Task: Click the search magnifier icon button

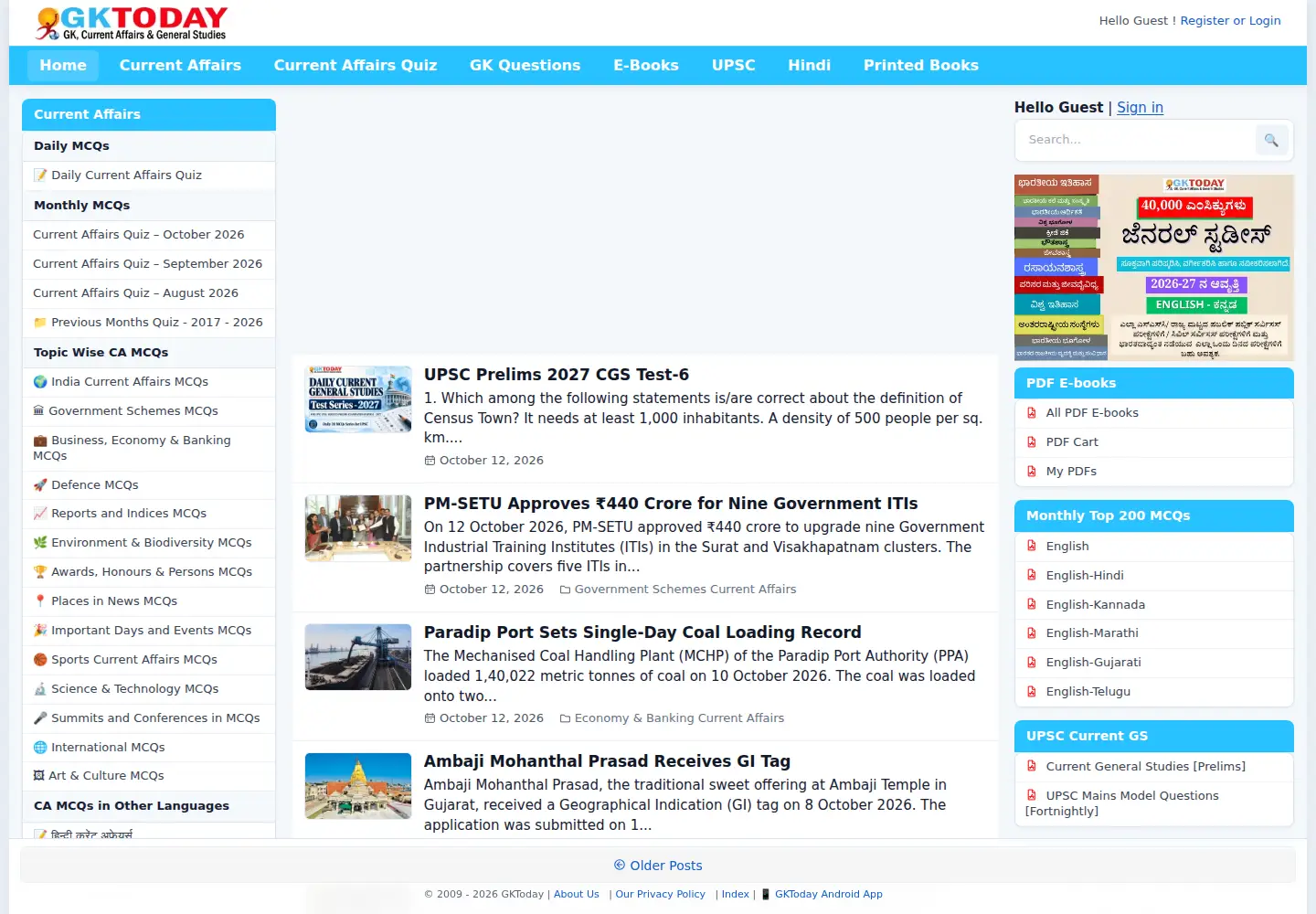Action: [x=1271, y=140]
